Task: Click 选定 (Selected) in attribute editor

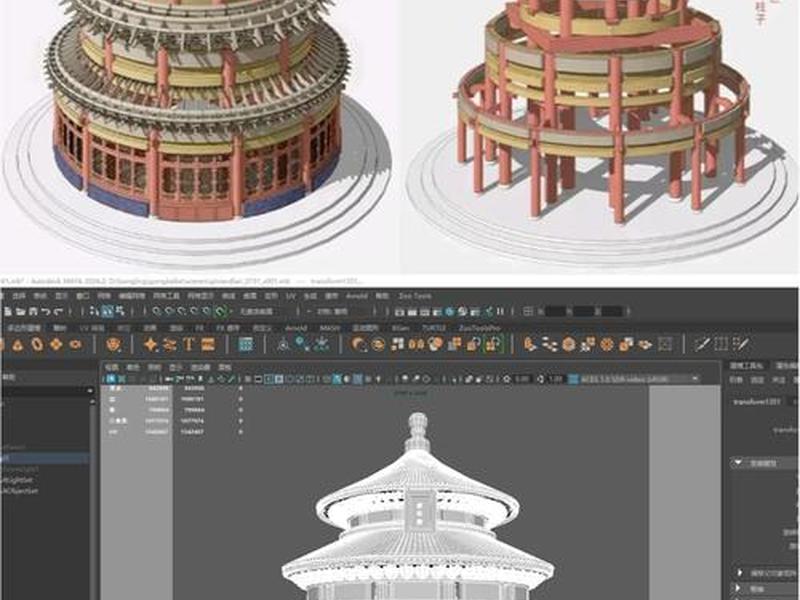Action: (757, 380)
